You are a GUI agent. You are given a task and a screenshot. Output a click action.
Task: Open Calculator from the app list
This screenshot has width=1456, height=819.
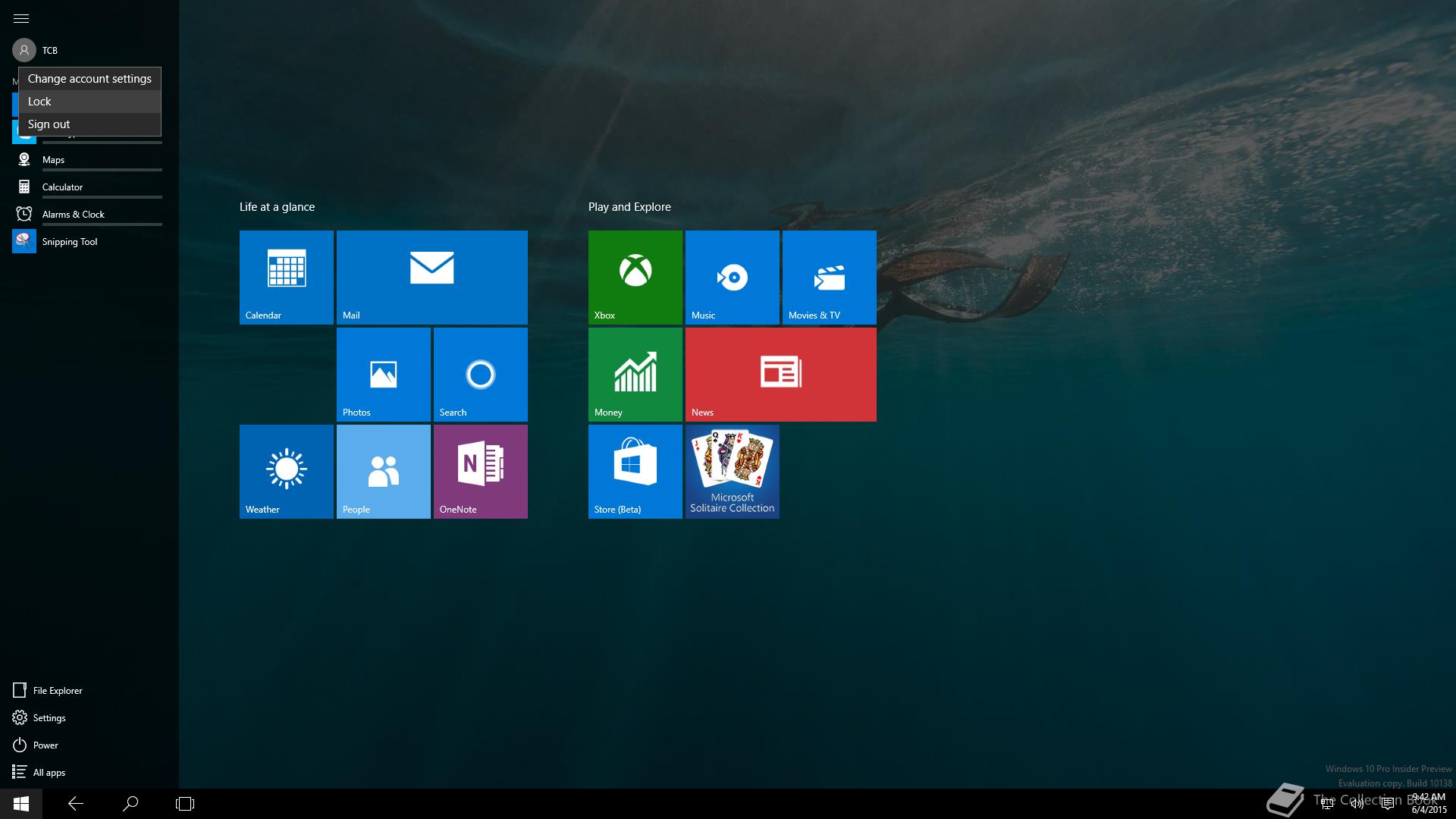[87, 187]
